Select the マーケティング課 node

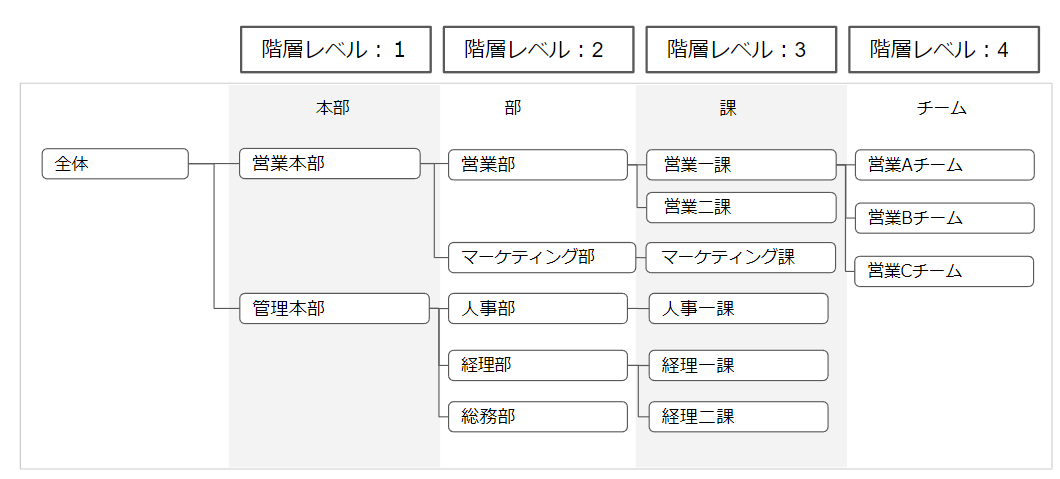740,257
